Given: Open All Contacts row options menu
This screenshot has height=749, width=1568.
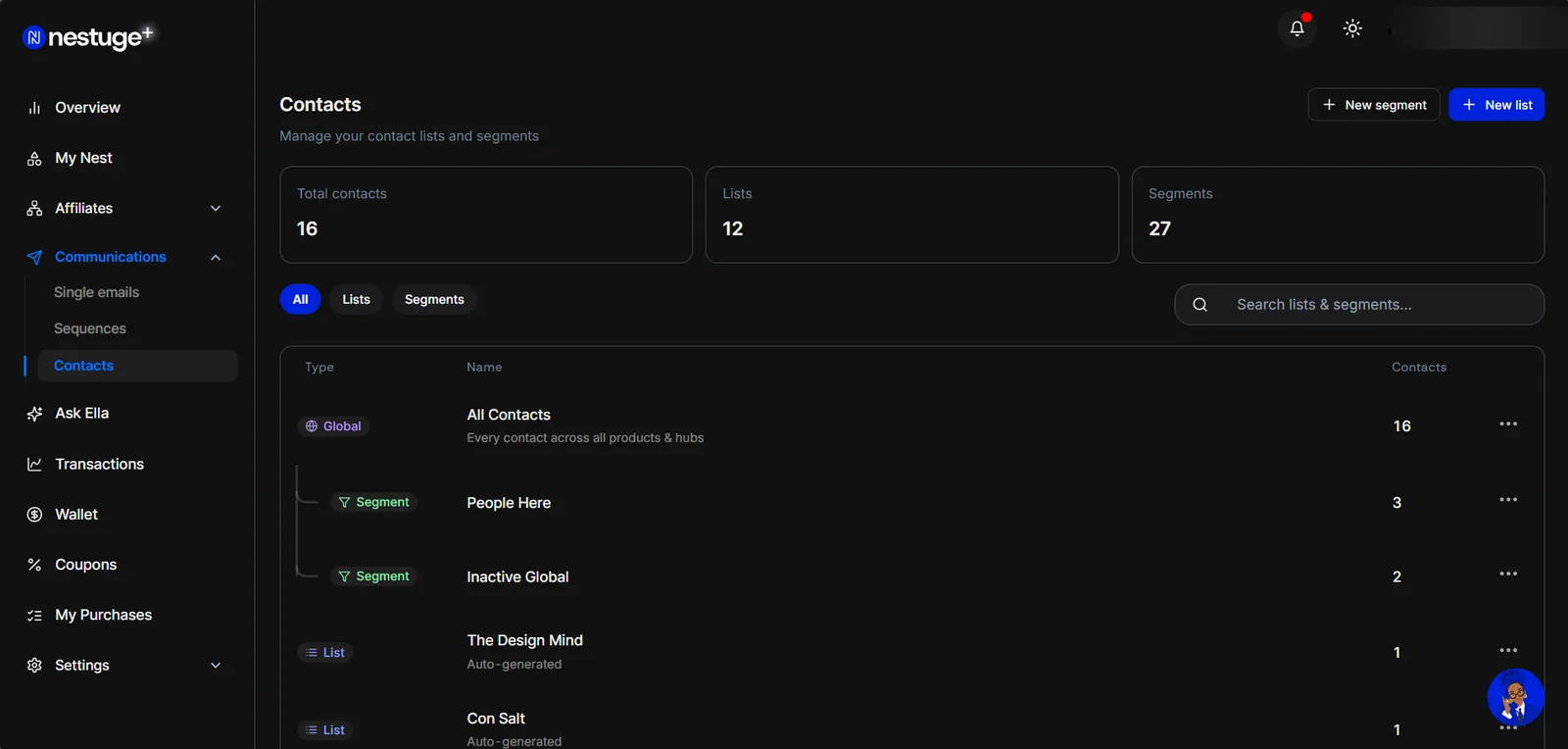Looking at the screenshot, I should (1508, 424).
